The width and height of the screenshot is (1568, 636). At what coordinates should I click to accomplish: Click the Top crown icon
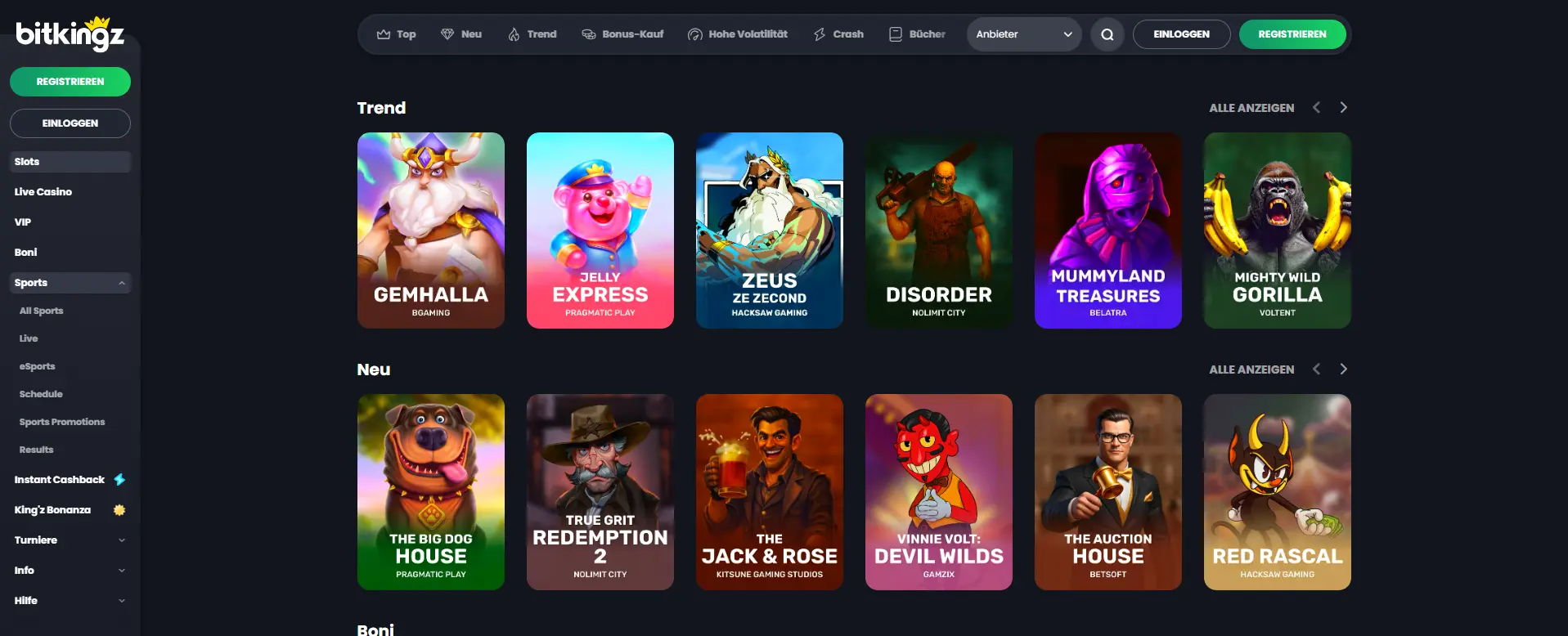click(384, 34)
